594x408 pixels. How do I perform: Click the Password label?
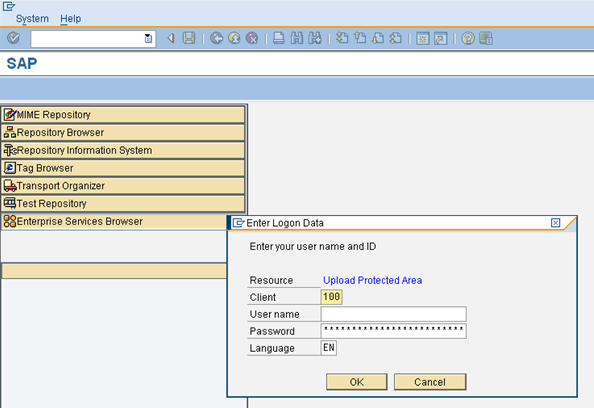coord(272,331)
